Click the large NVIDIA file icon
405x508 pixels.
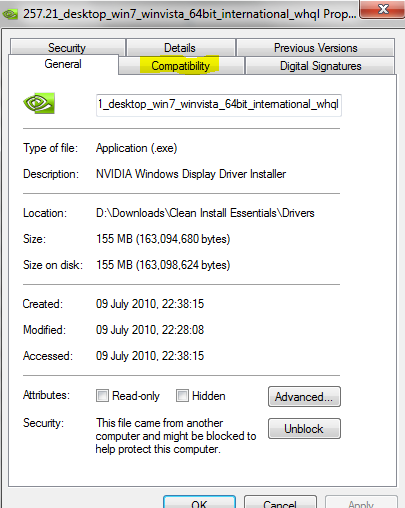39,103
